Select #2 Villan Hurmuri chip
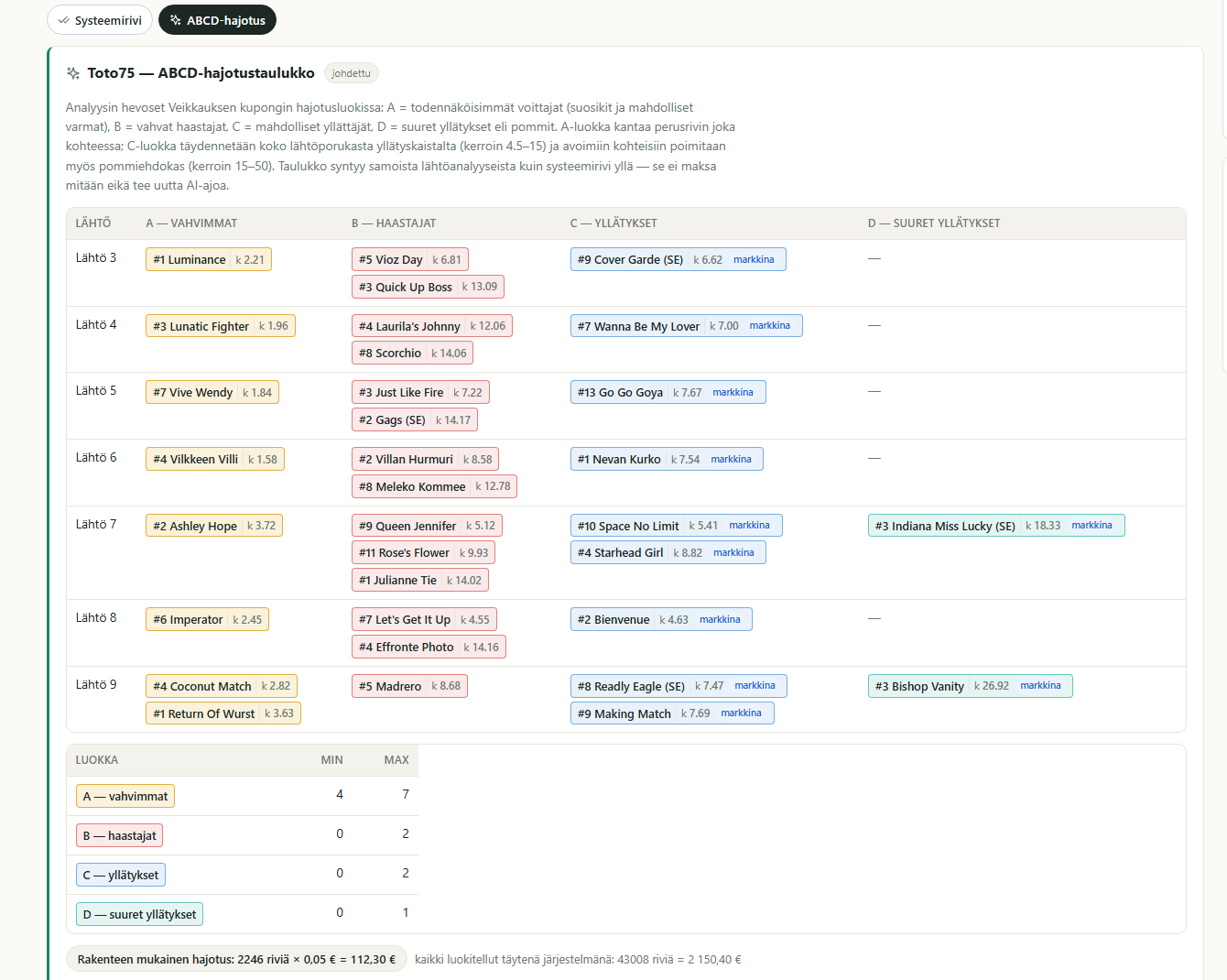The image size is (1227, 980). [426, 459]
